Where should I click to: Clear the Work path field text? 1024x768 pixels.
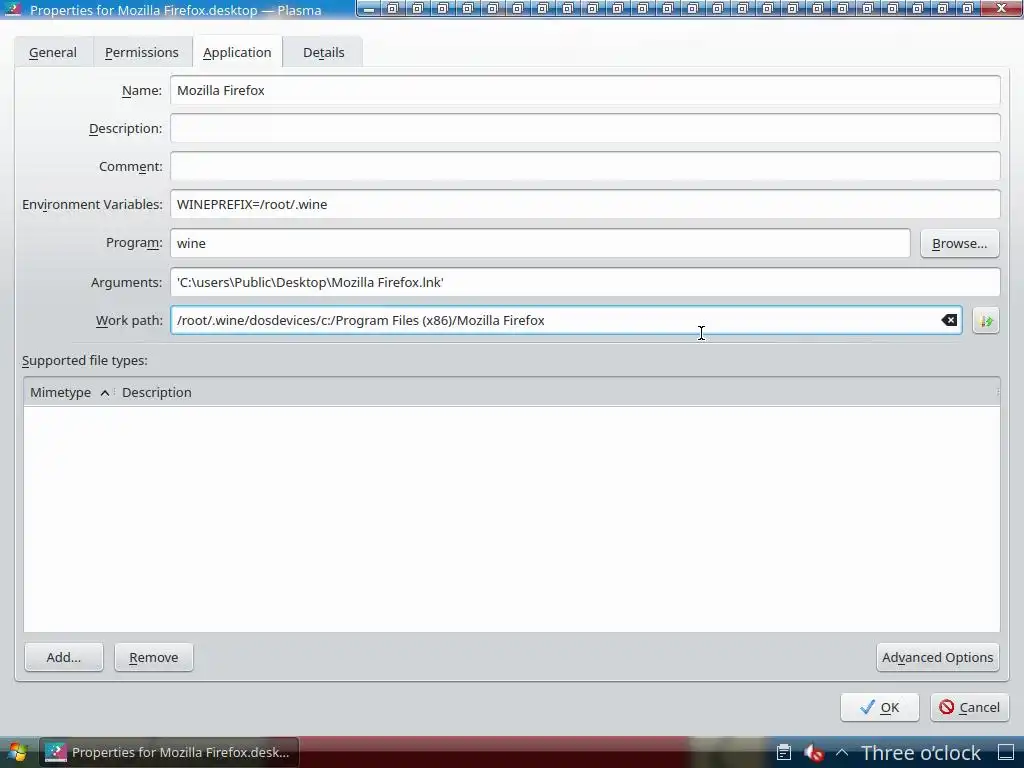pyautogui.click(x=949, y=320)
